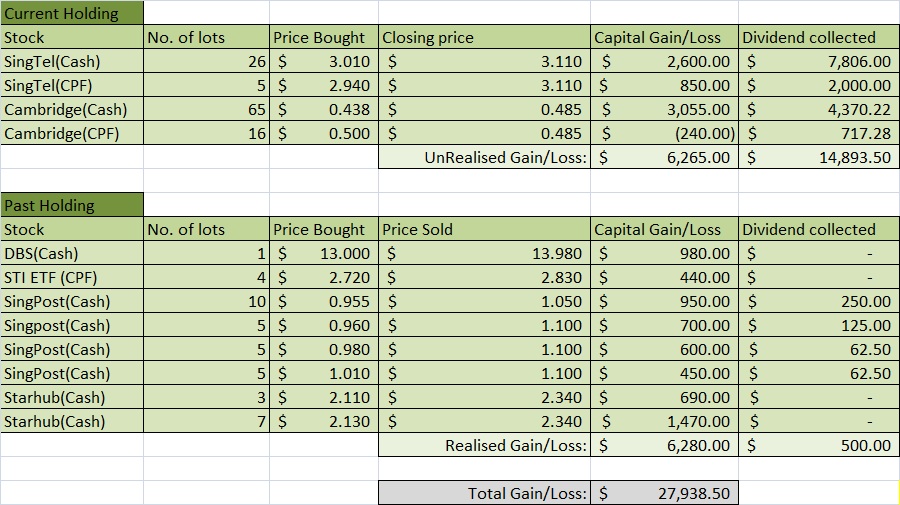Click DBS(Cash) price sold 13.980
The image size is (900, 505).
(485, 254)
